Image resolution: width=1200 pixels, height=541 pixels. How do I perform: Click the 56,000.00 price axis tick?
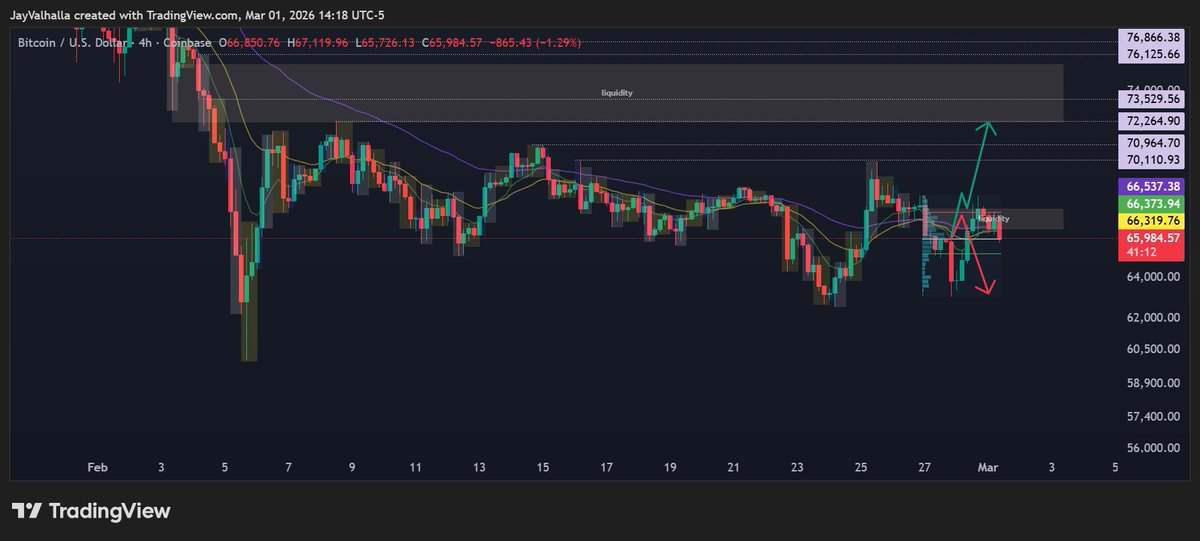[1153, 449]
